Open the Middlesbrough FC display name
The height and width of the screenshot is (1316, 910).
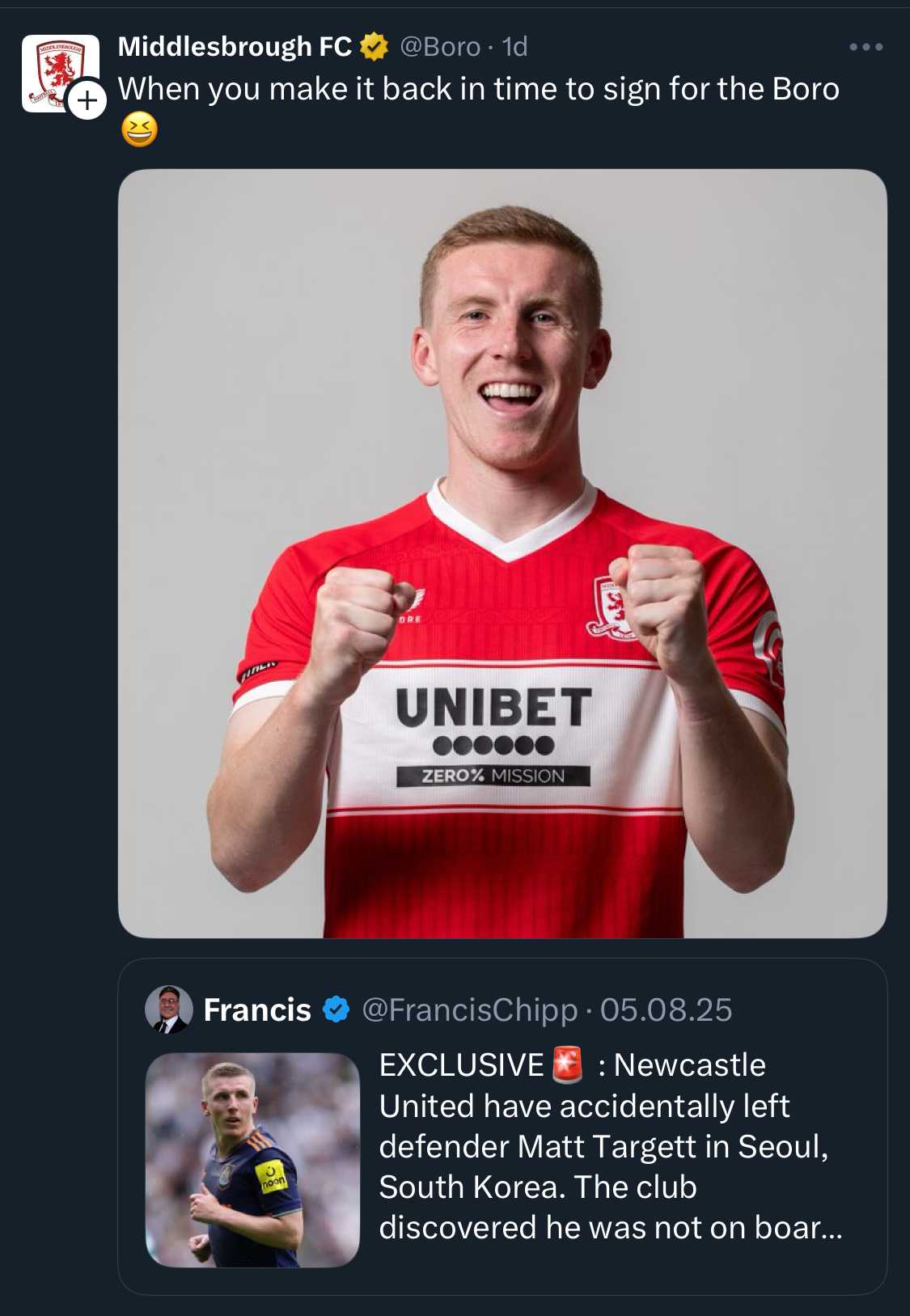click(x=235, y=47)
